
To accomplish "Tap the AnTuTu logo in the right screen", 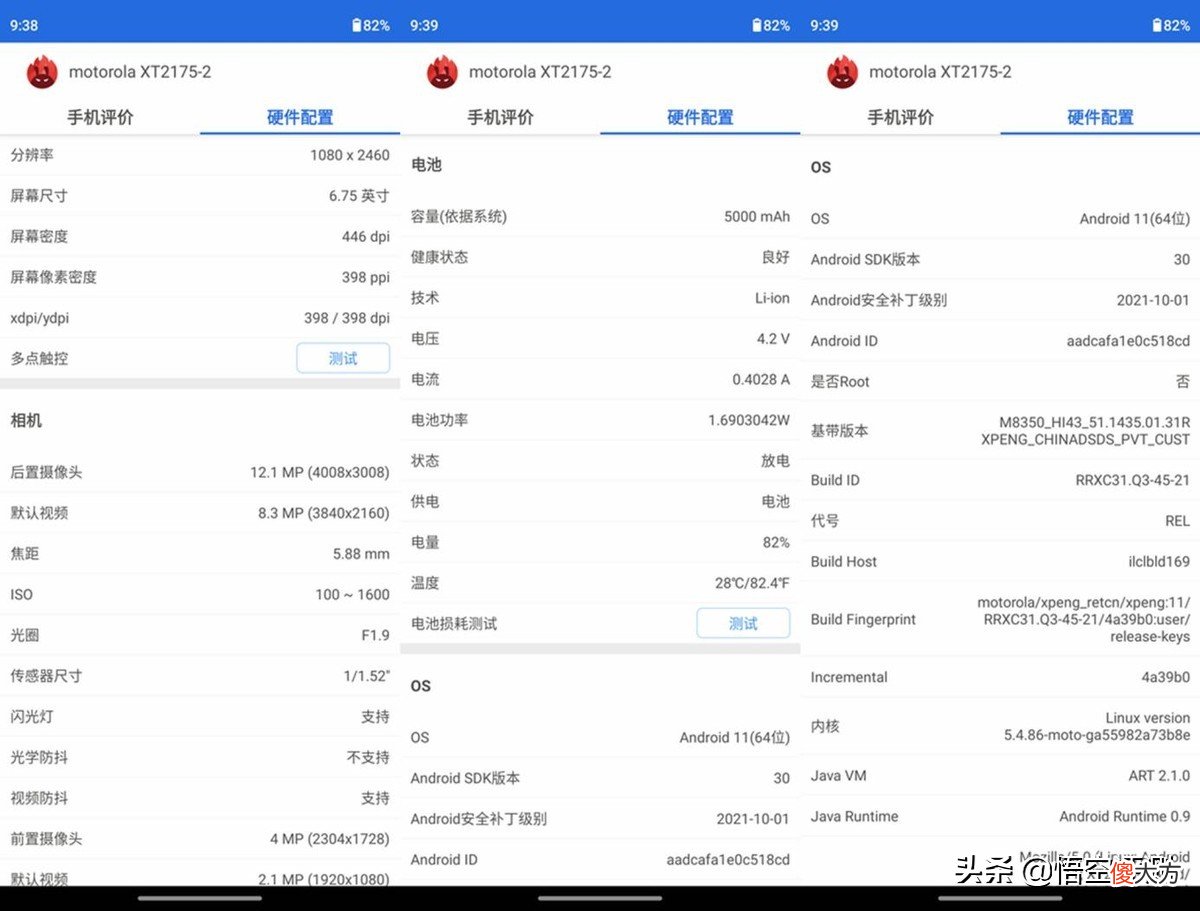I will coord(842,72).
